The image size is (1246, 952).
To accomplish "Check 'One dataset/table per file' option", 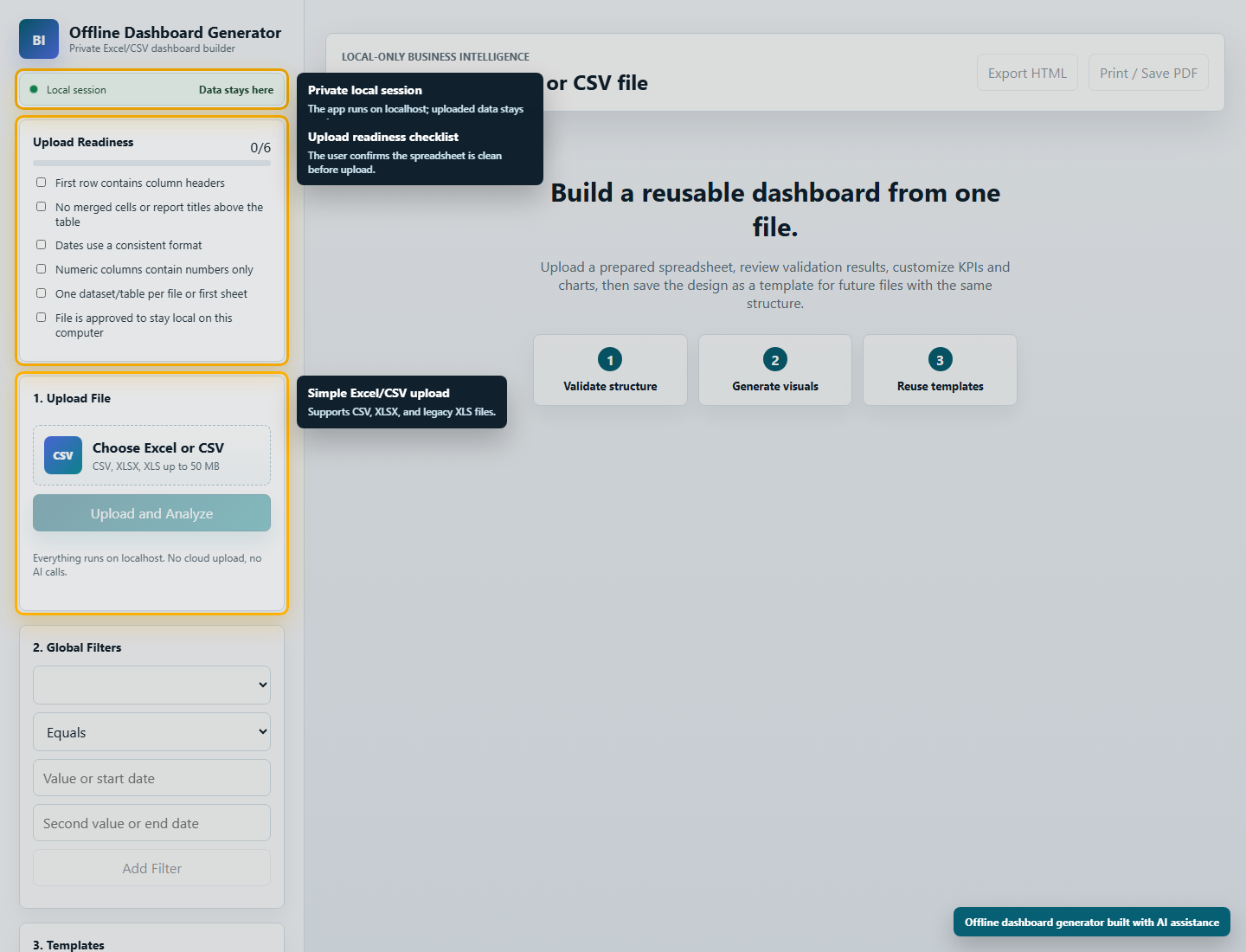I will [41, 293].
